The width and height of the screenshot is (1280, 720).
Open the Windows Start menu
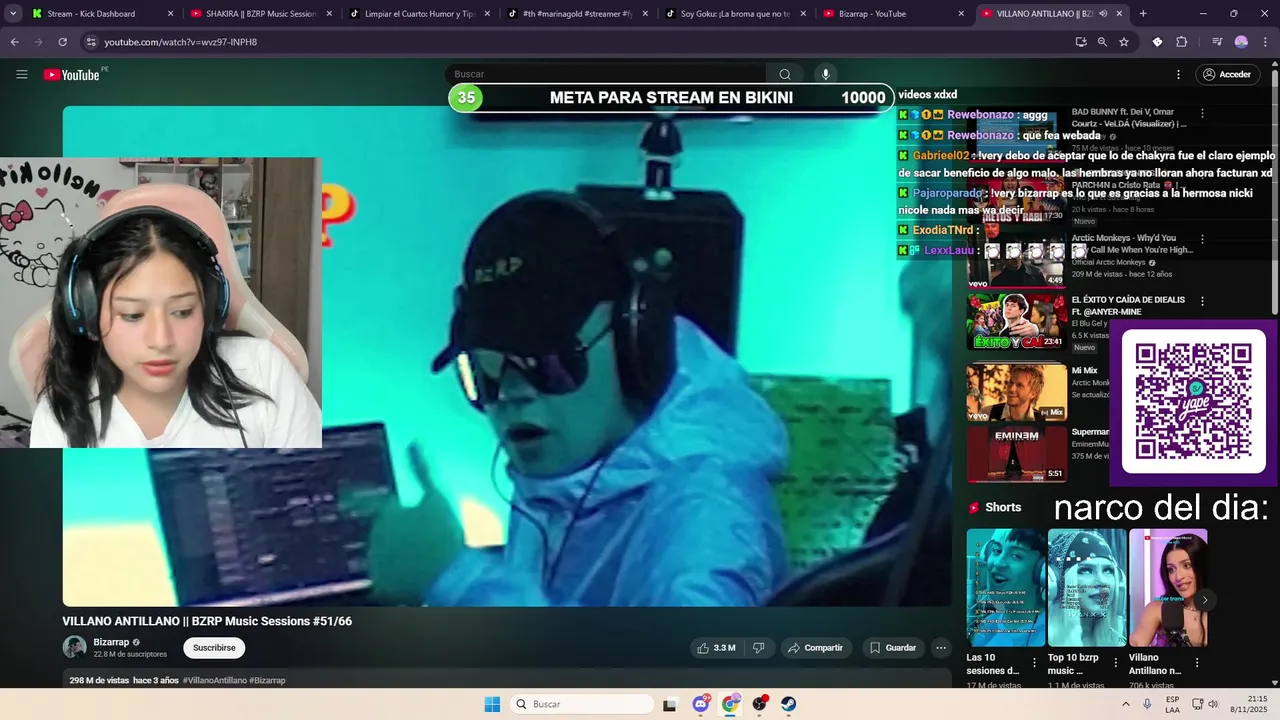point(492,704)
